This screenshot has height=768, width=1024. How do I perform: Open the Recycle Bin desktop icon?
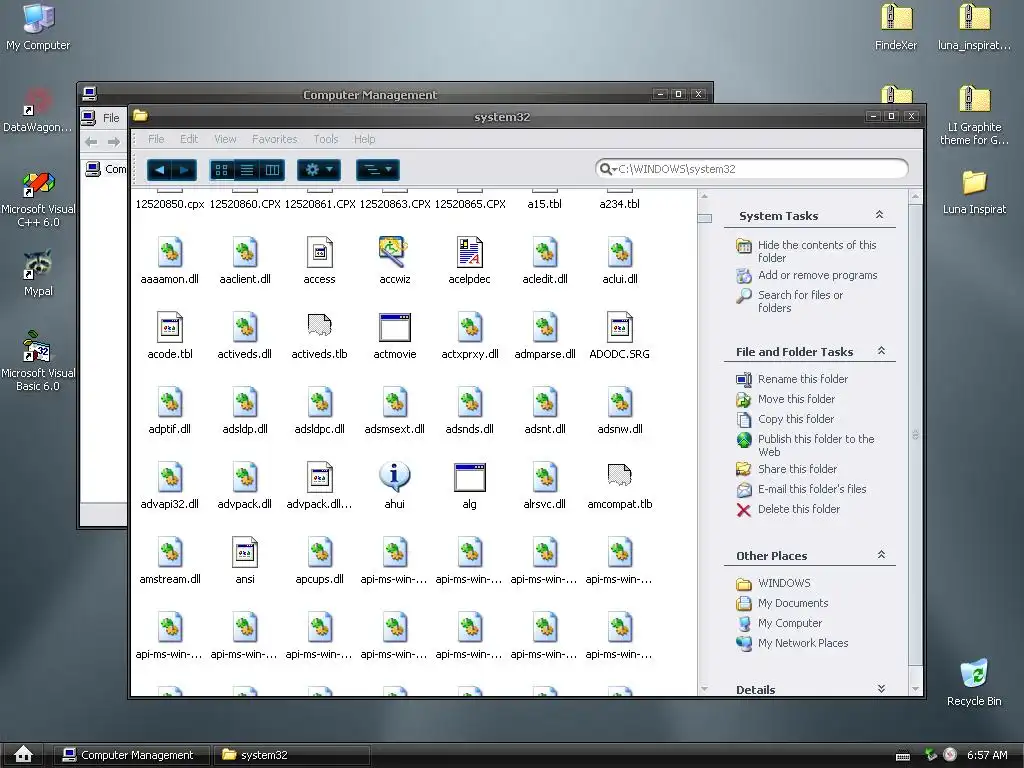[x=974, y=683]
